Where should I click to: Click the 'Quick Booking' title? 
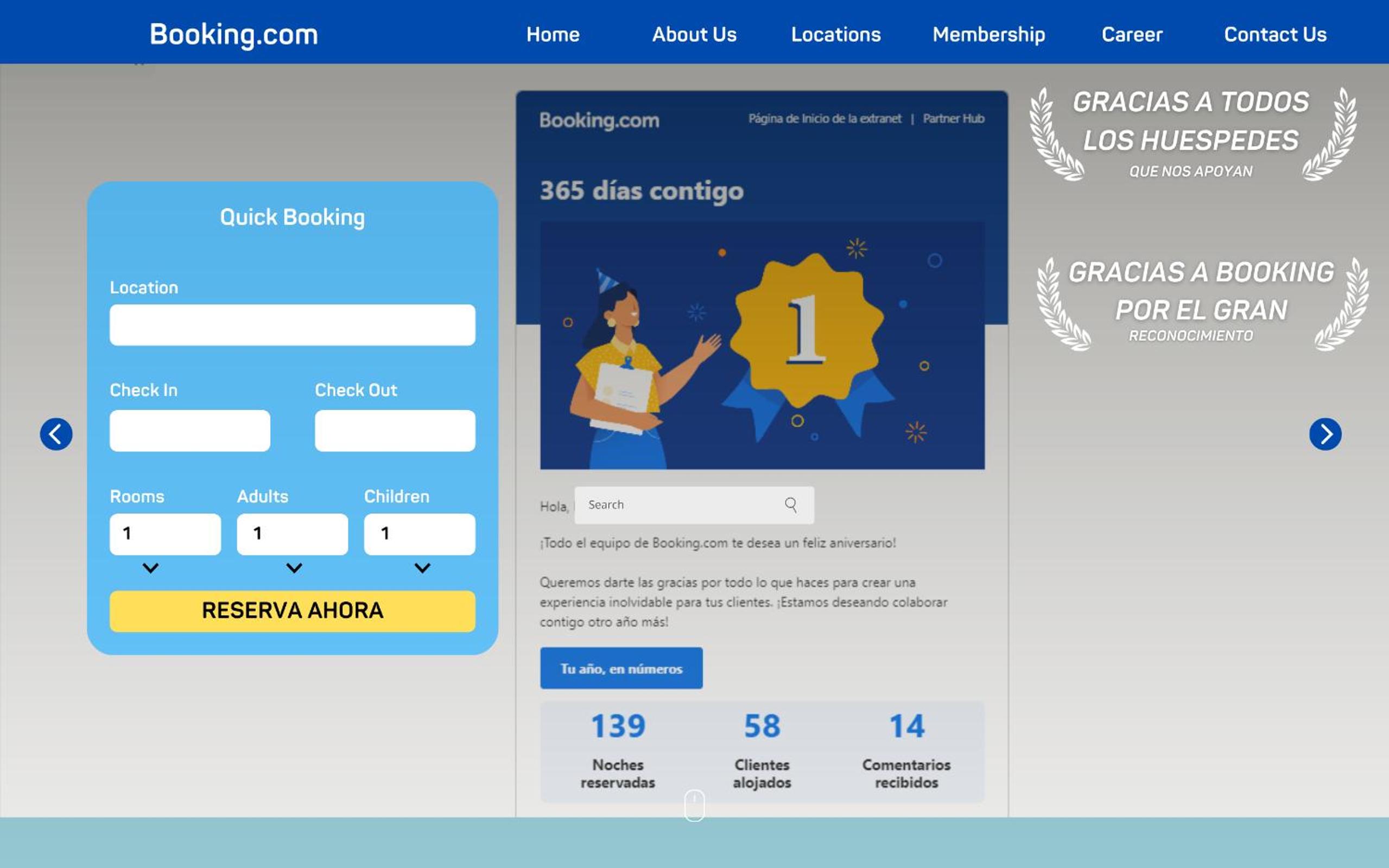coord(292,218)
